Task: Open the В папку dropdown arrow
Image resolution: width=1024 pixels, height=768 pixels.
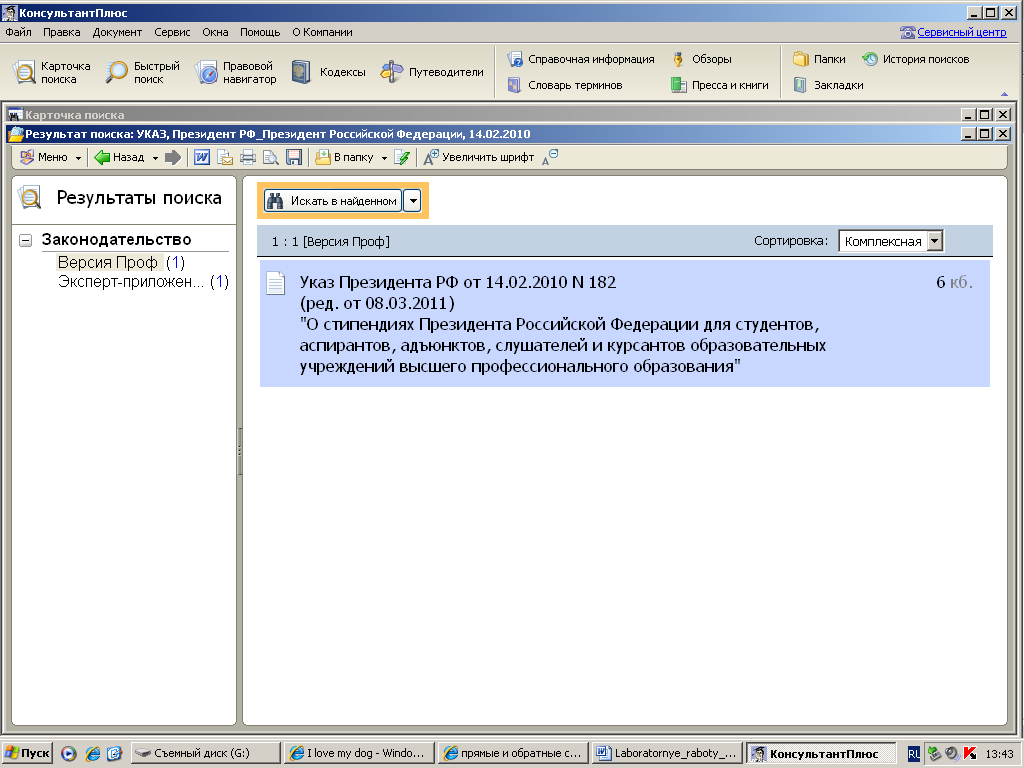Action: [384, 158]
